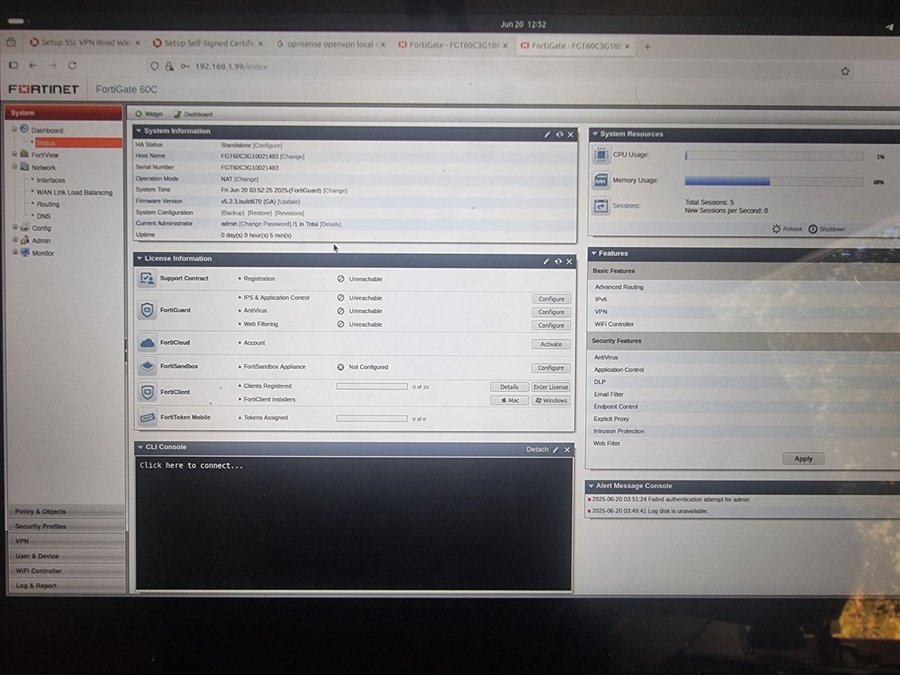This screenshot has height=675, width=900.
Task: Download the FortiClient Mac installer
Action: coord(509,400)
